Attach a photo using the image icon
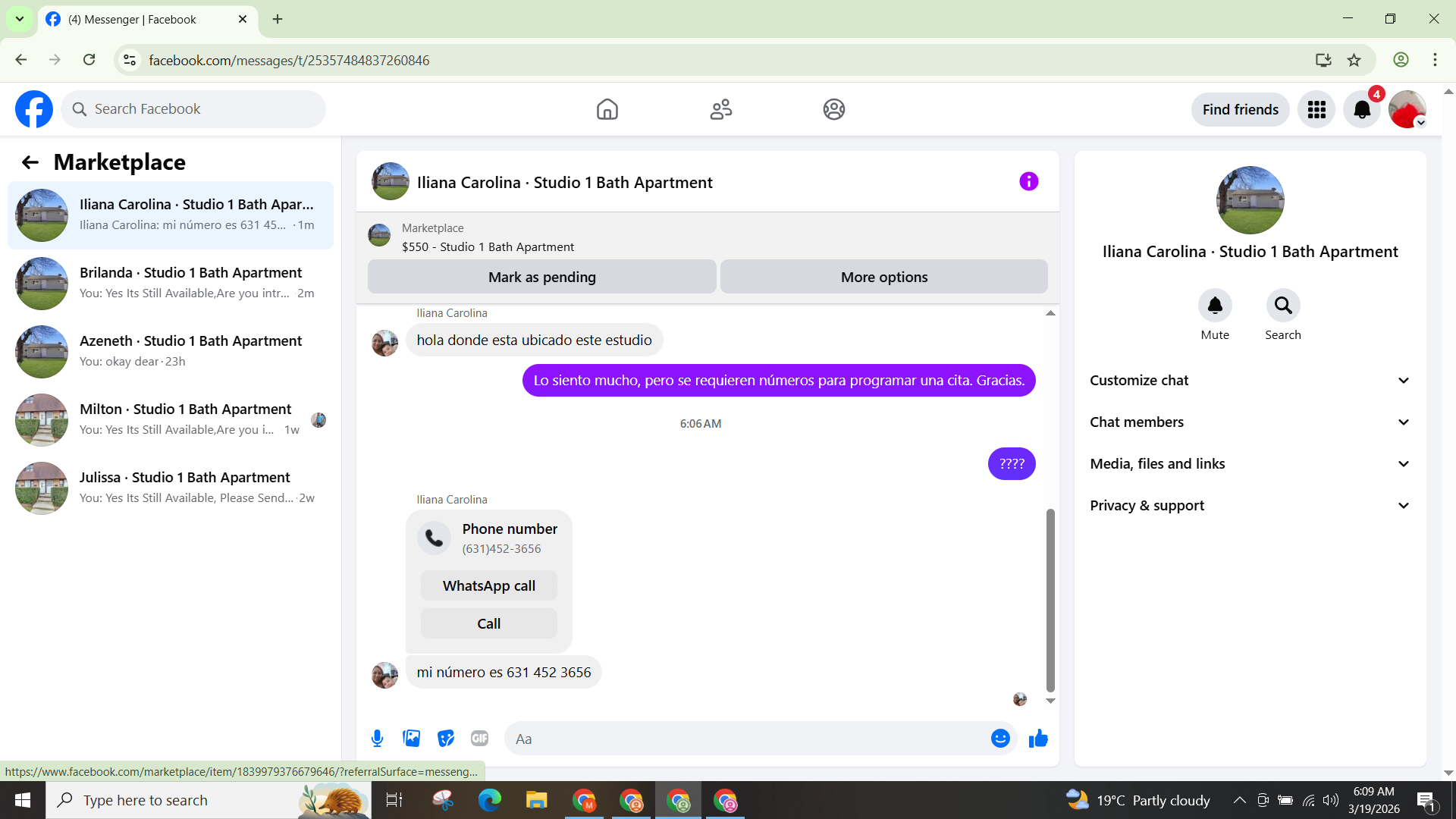1456x819 pixels. [x=411, y=739]
